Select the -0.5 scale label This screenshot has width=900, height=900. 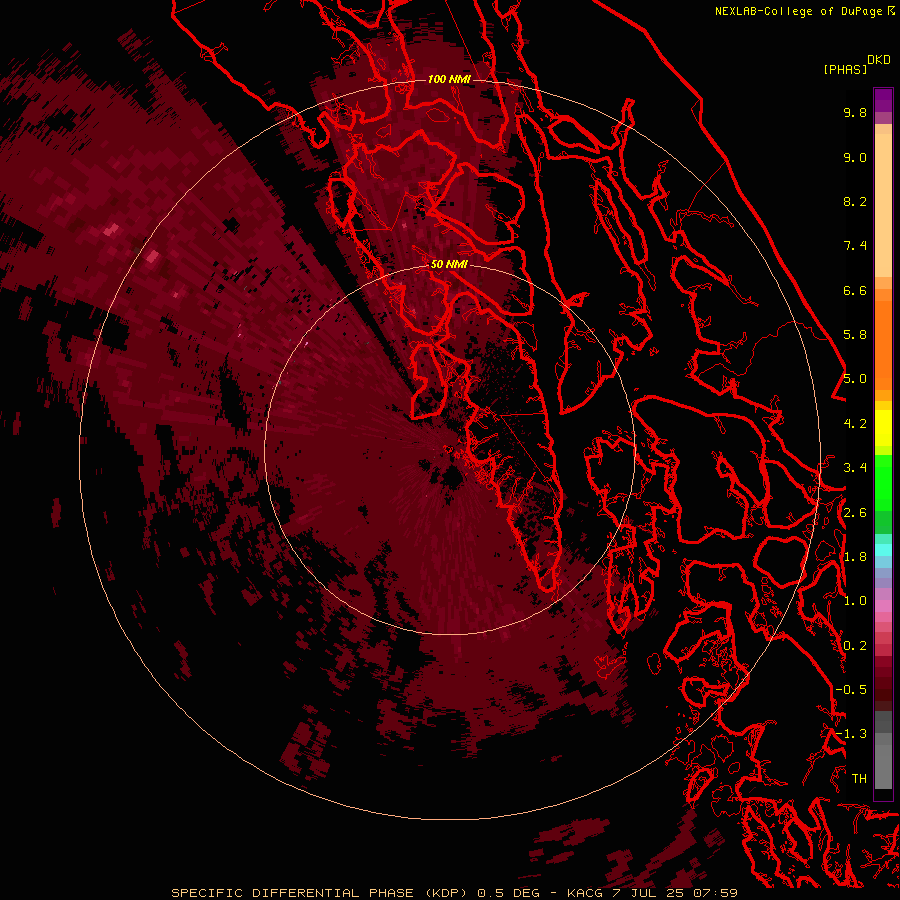coord(851,690)
